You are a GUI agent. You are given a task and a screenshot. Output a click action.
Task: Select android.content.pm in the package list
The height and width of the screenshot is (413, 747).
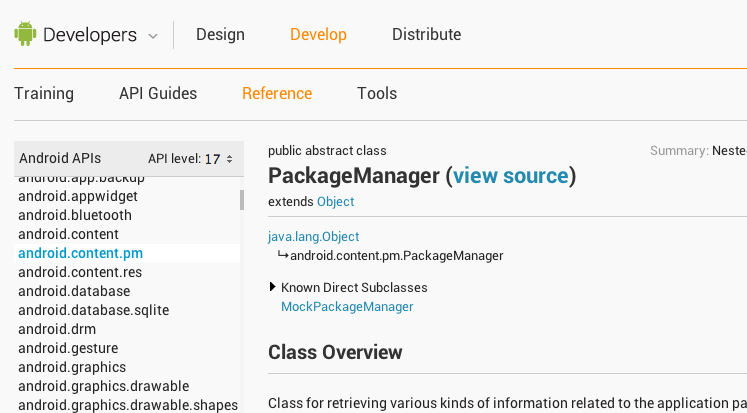click(x=80, y=253)
